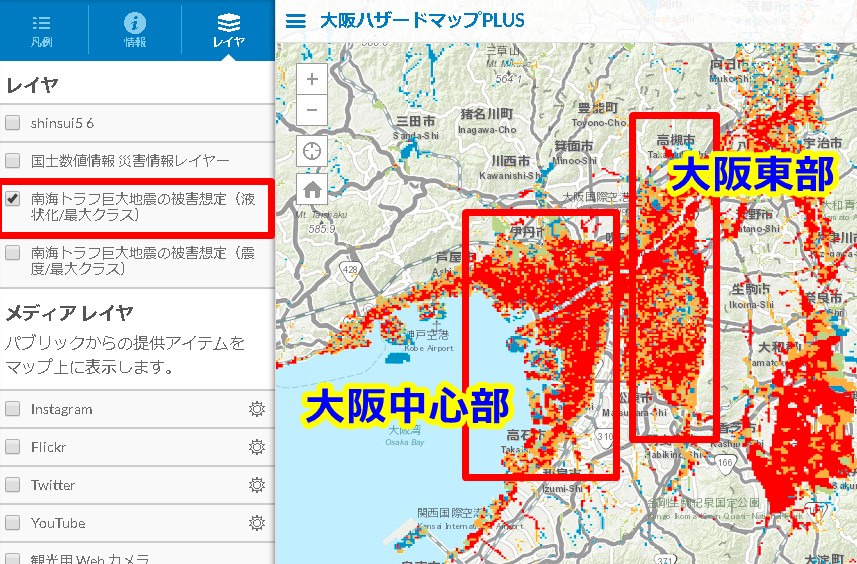The width and height of the screenshot is (857, 564).
Task: Open YouTube layer settings gear
Action: pyautogui.click(x=256, y=523)
